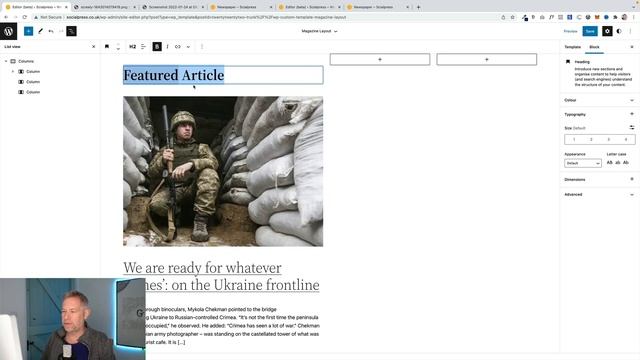
Task: Open more rich text controls dropdown
Action: (x=188, y=47)
